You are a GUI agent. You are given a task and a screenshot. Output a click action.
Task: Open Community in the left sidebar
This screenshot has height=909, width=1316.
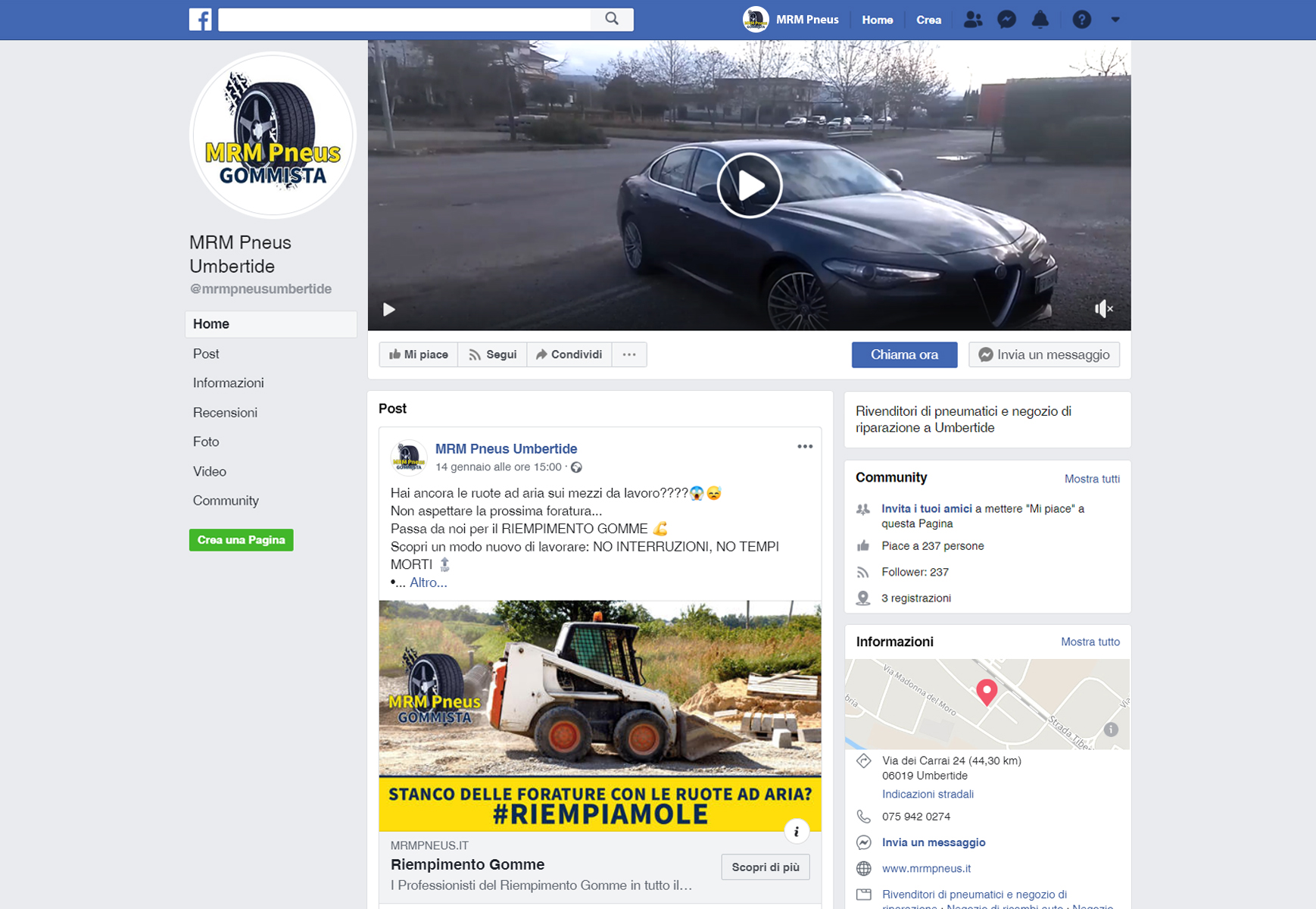pyautogui.click(x=226, y=501)
